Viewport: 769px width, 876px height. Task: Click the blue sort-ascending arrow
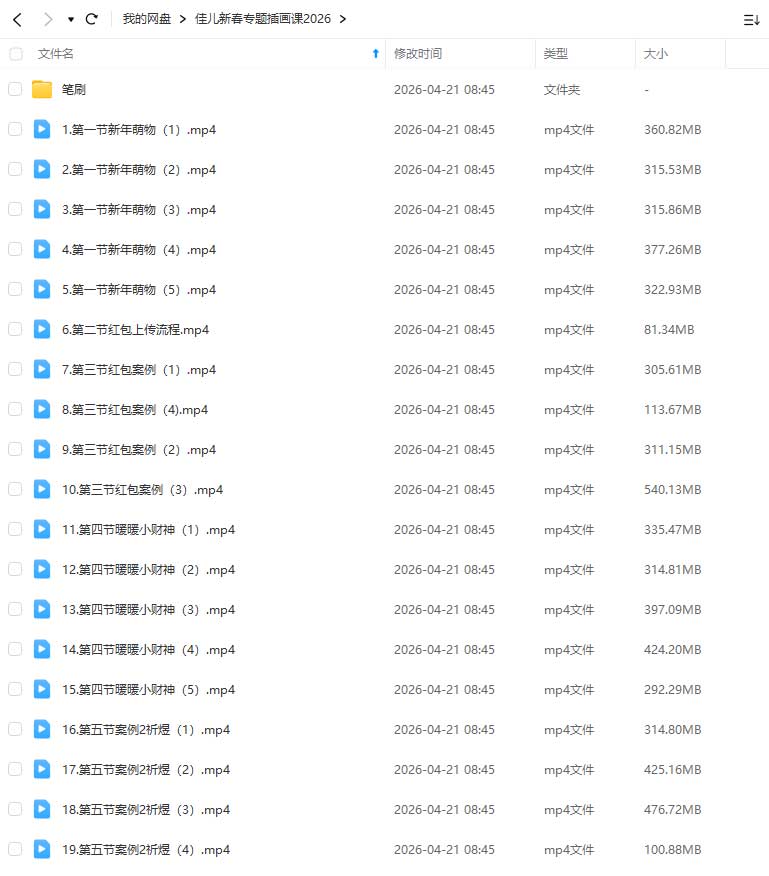376,54
